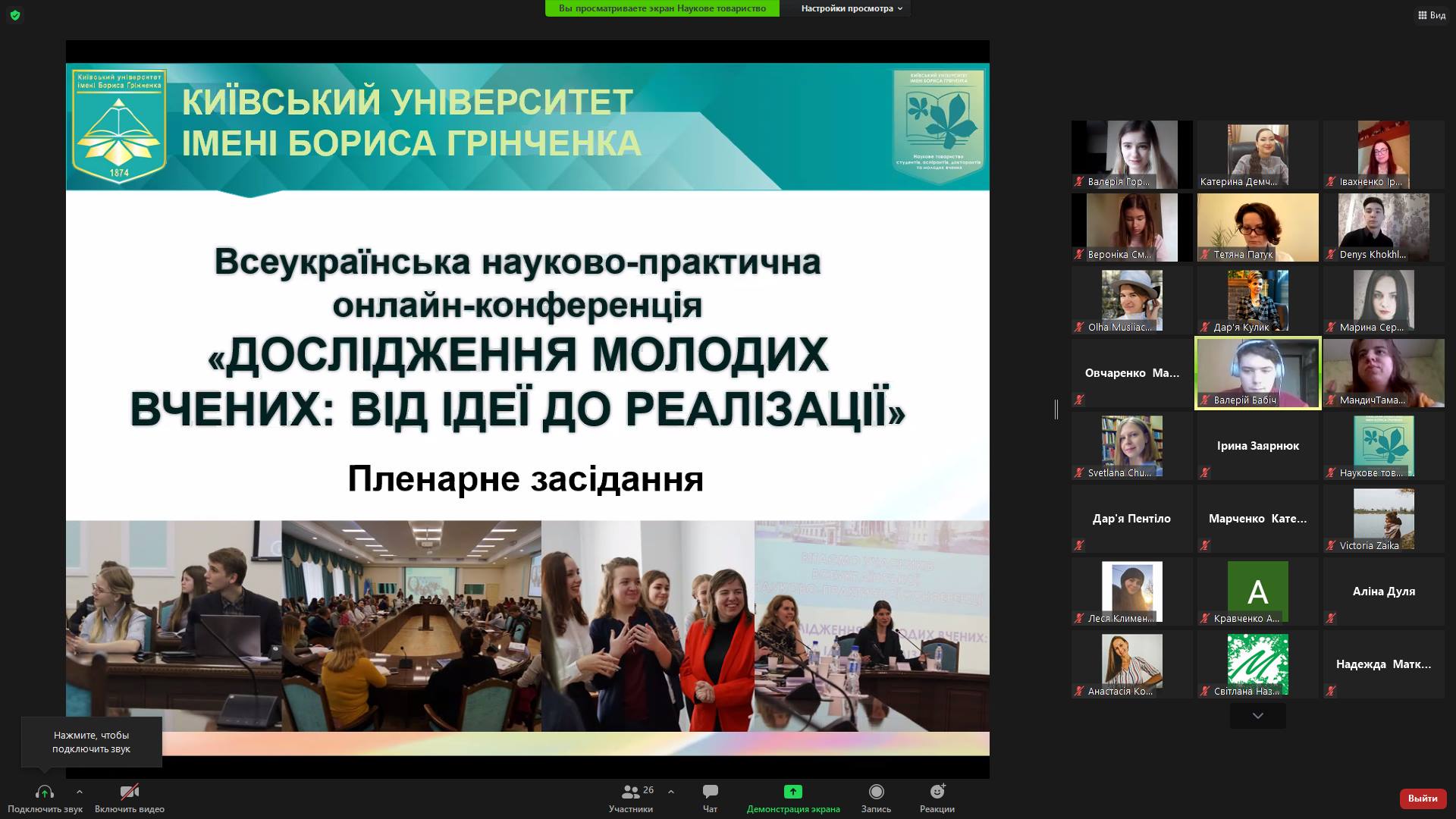This screenshot has height=819, width=1456.
Task: Select Ірина Заярнюк participant tile
Action: (x=1258, y=446)
